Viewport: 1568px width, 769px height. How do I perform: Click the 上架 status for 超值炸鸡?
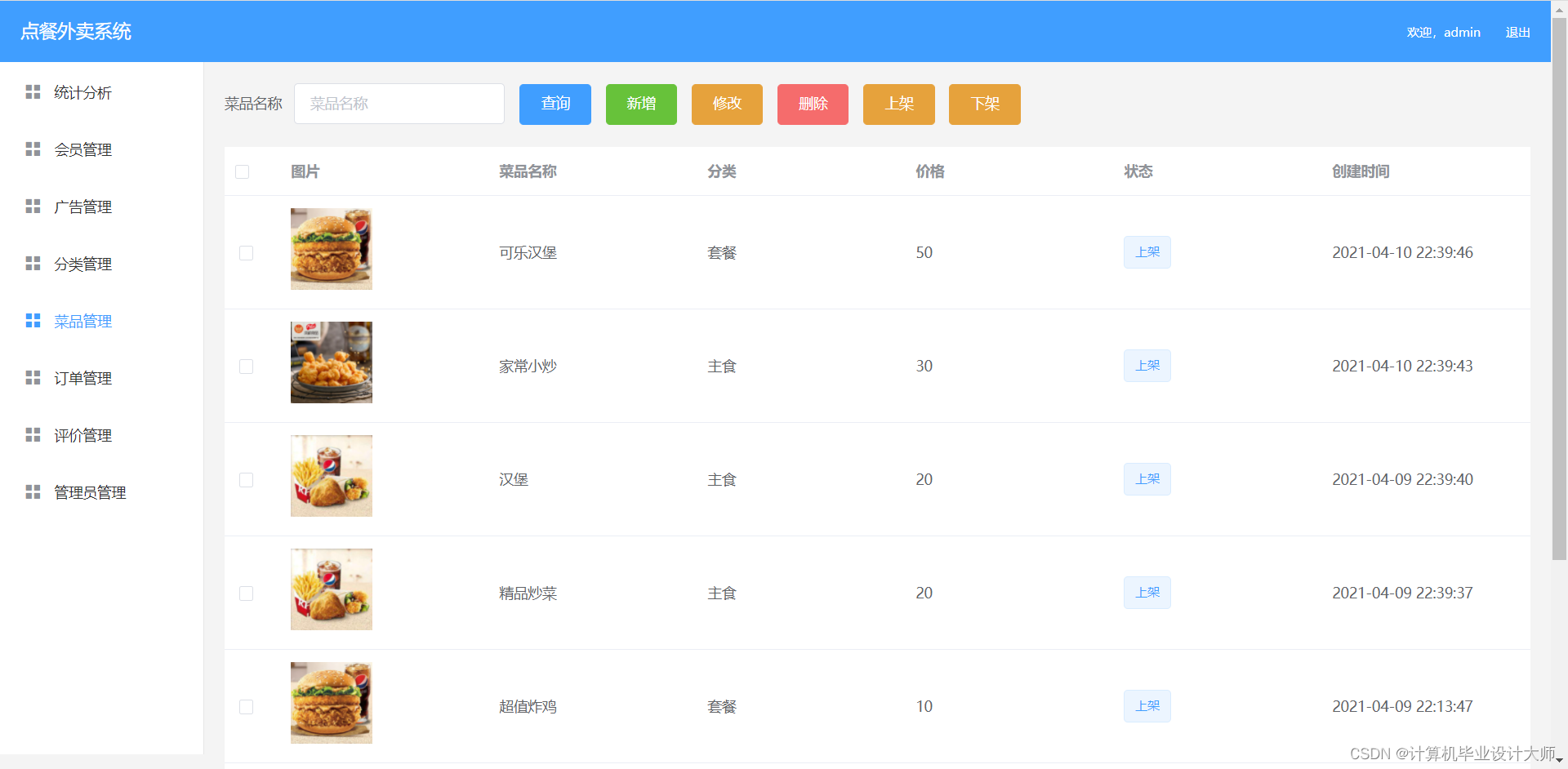(1147, 706)
